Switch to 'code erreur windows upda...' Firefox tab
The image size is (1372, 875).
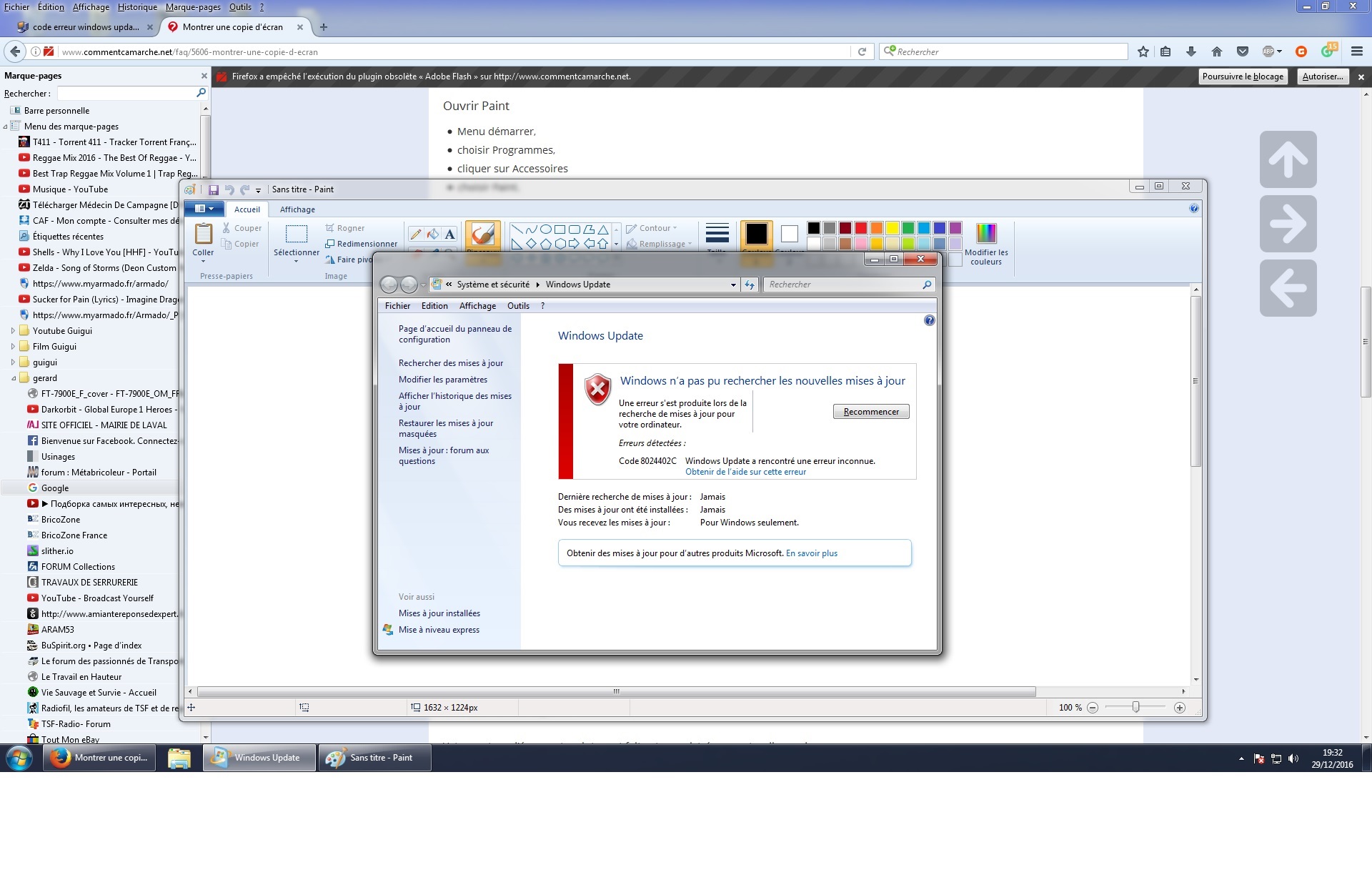click(x=86, y=27)
